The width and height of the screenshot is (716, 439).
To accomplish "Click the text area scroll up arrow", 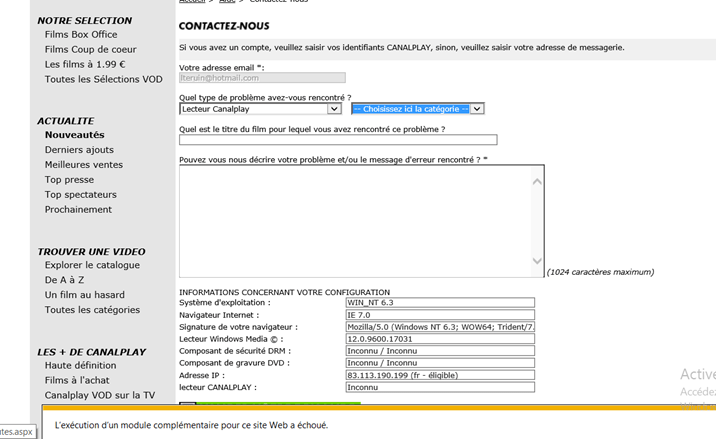I will coord(537,182).
